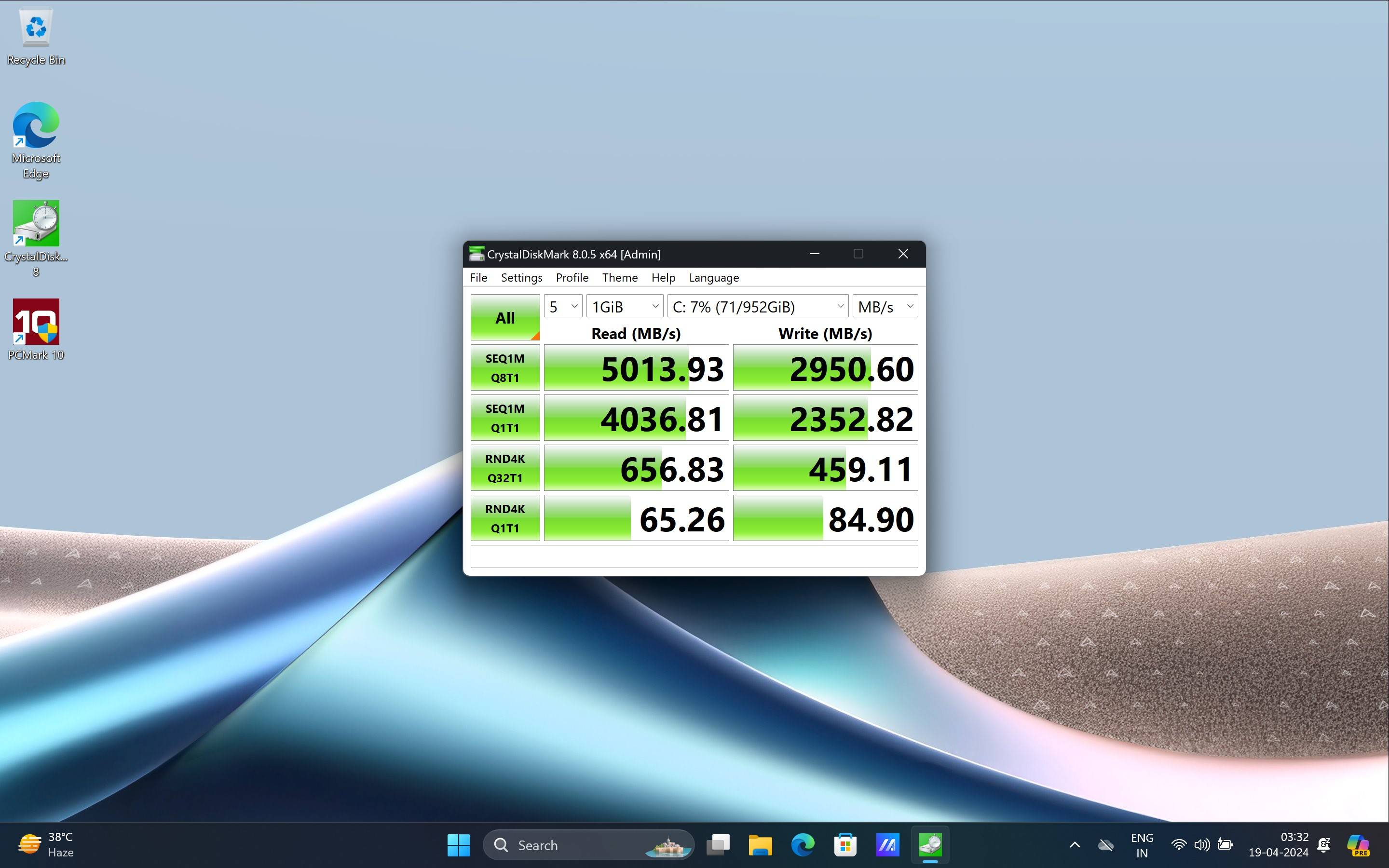Click the Microsoft Edge desktop shortcut
Image resolution: width=1389 pixels, height=868 pixels.
click(x=36, y=126)
